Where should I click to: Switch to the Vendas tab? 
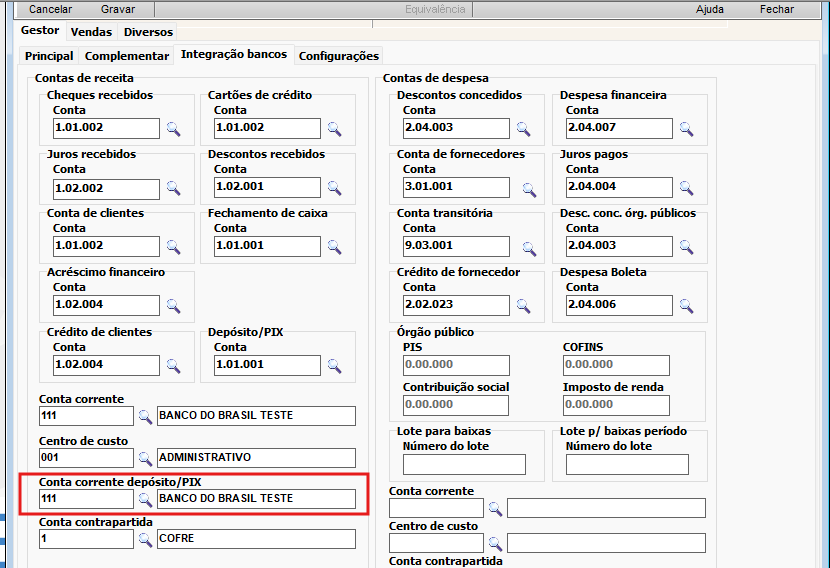click(91, 32)
